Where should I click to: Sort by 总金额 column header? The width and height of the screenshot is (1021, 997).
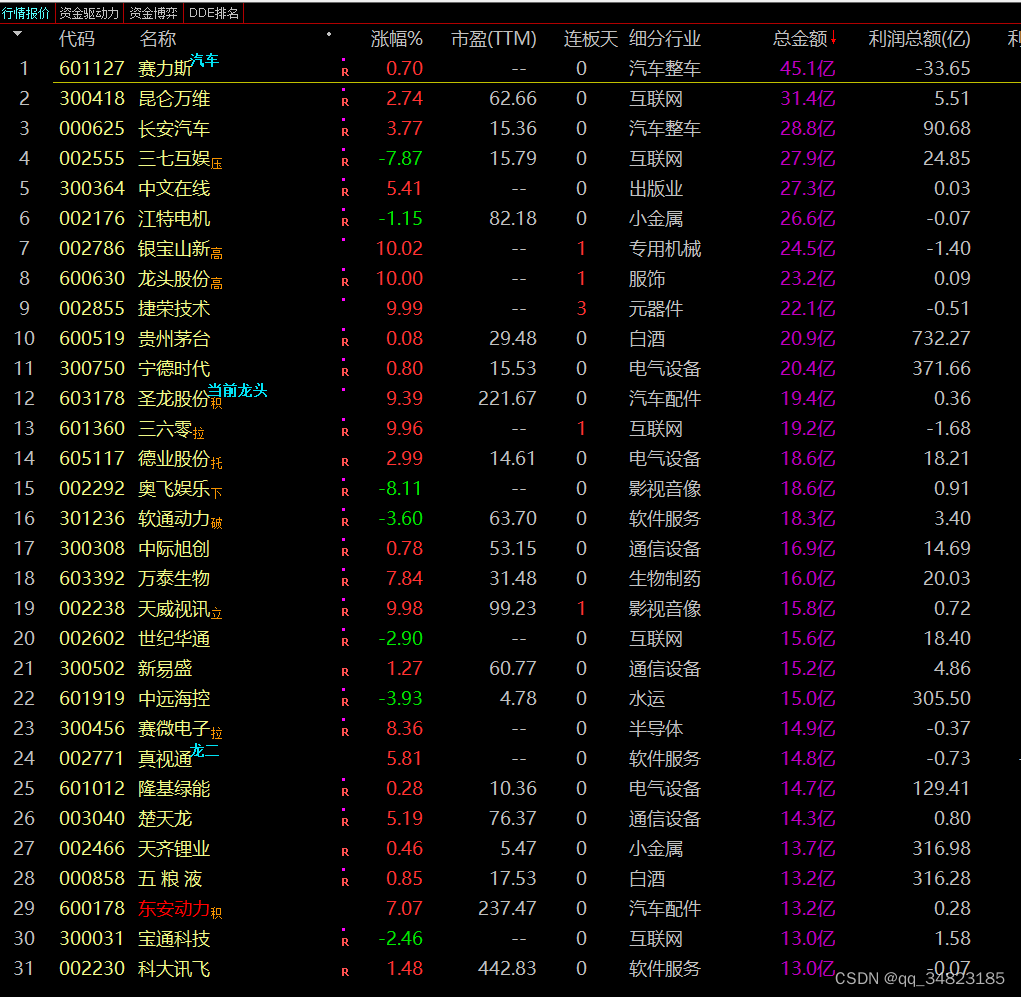(x=800, y=39)
